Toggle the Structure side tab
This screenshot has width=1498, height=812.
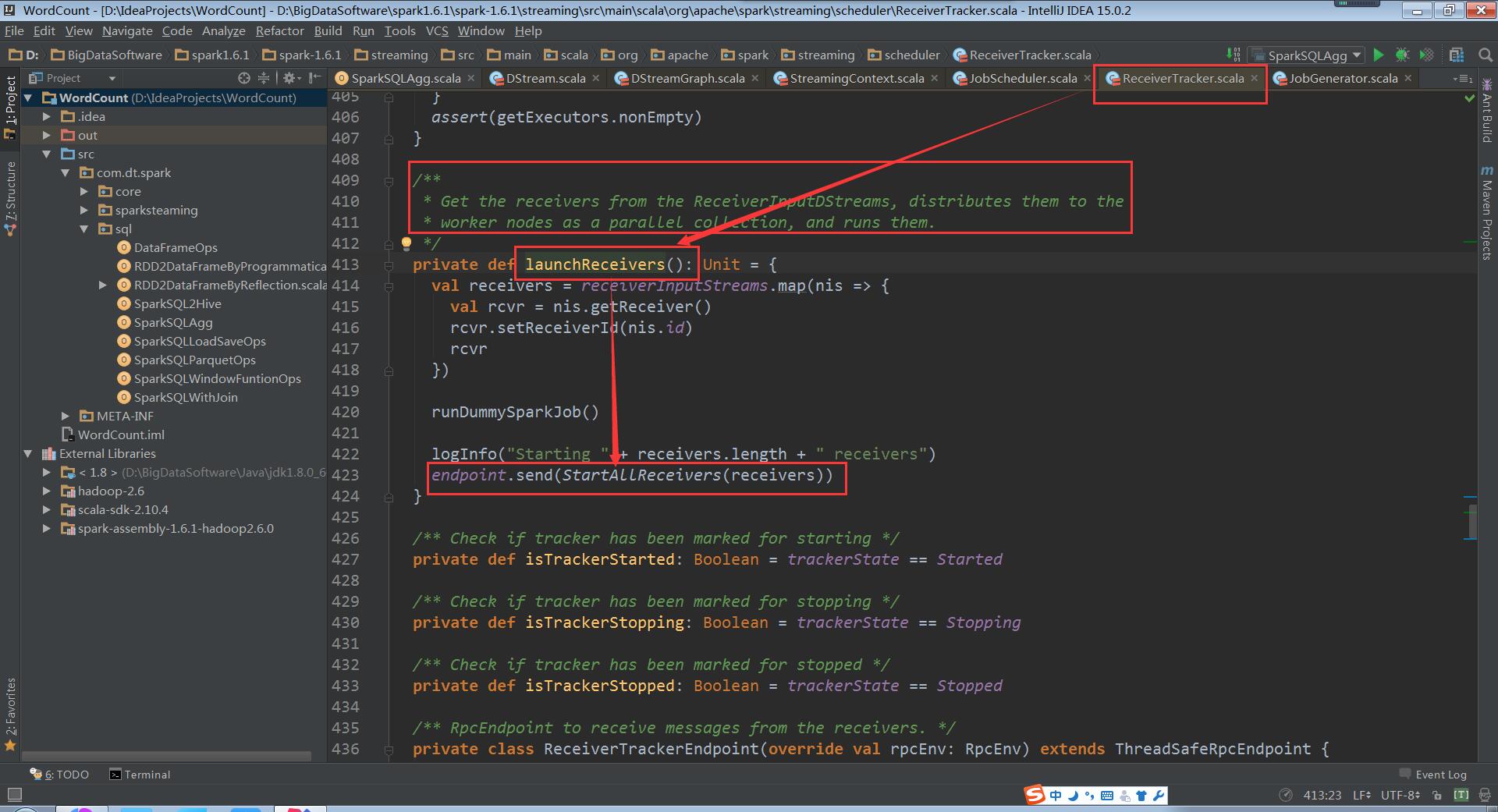point(10,199)
